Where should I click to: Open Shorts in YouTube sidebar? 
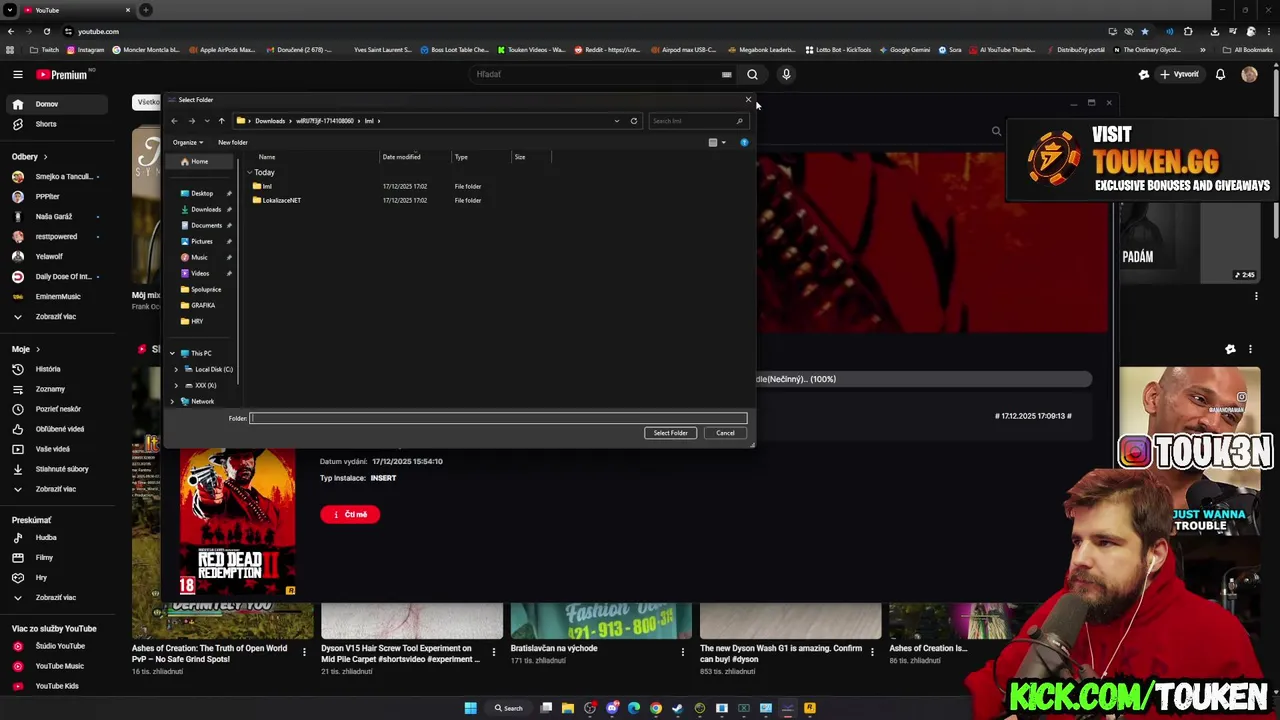(46, 124)
